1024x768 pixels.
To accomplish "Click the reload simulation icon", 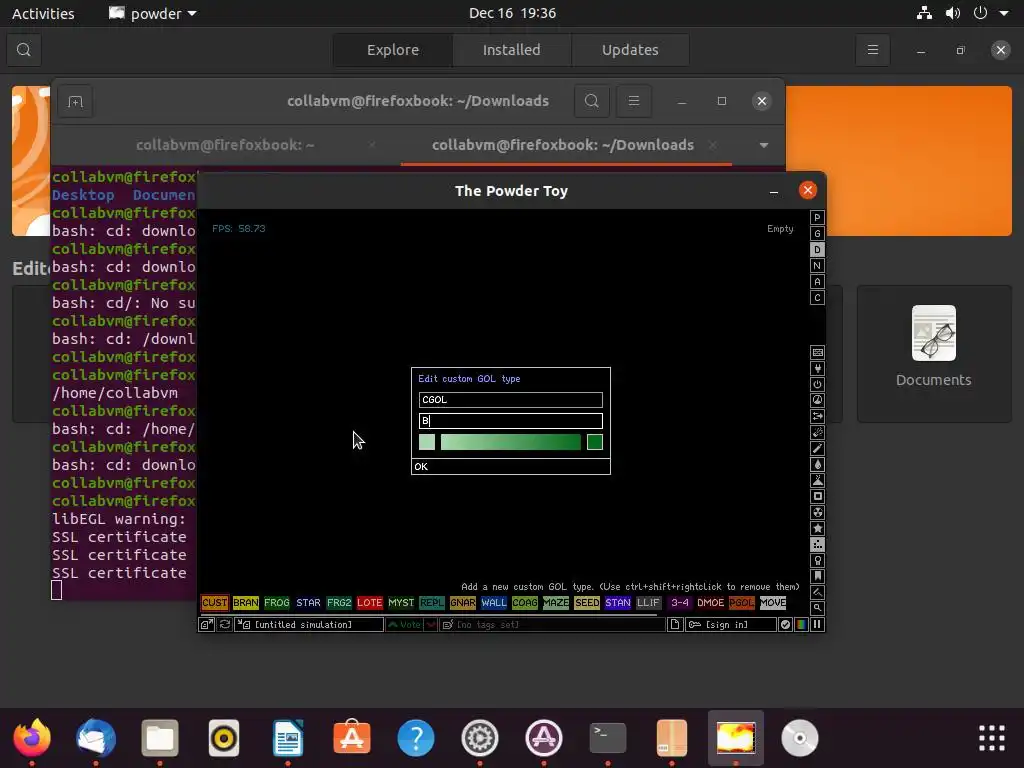I will 225,625.
